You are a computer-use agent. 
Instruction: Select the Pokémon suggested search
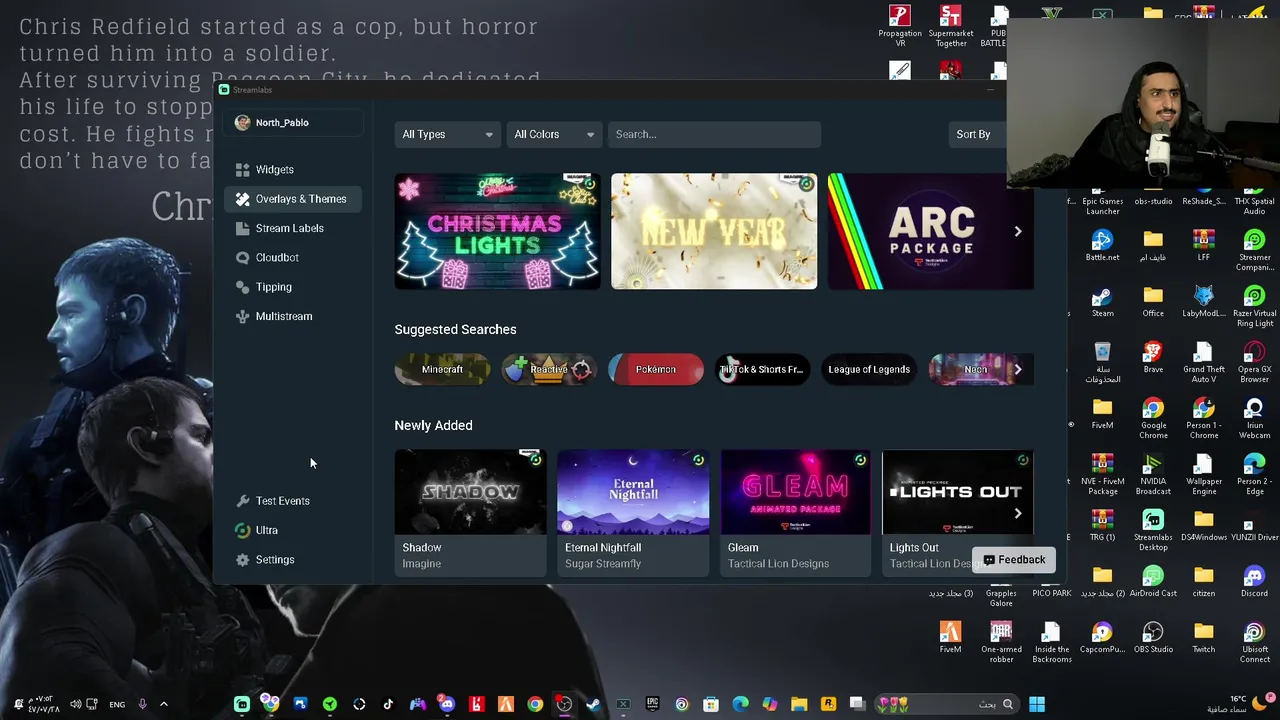click(656, 369)
